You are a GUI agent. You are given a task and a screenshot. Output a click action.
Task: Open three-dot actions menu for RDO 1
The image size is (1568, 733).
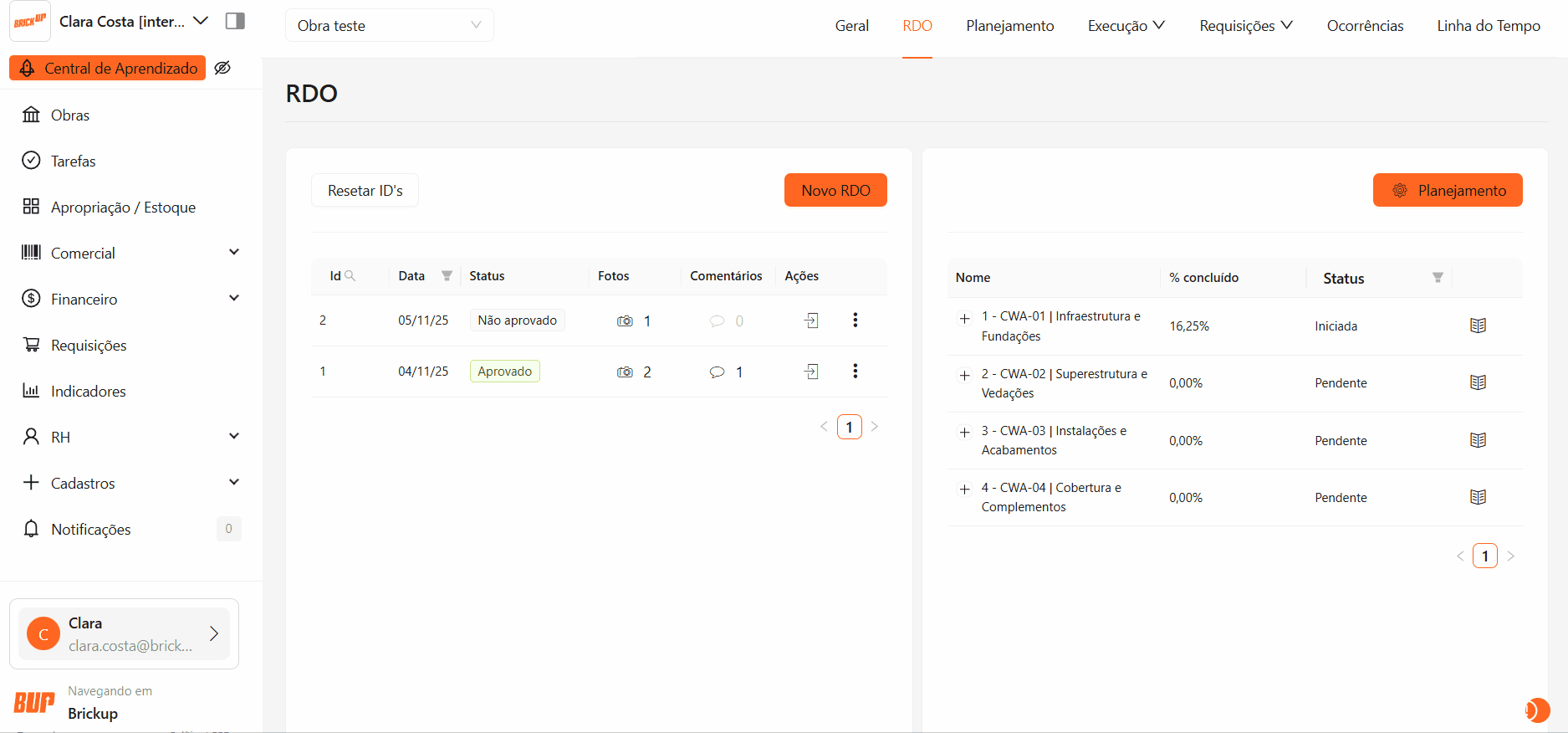pyautogui.click(x=855, y=372)
